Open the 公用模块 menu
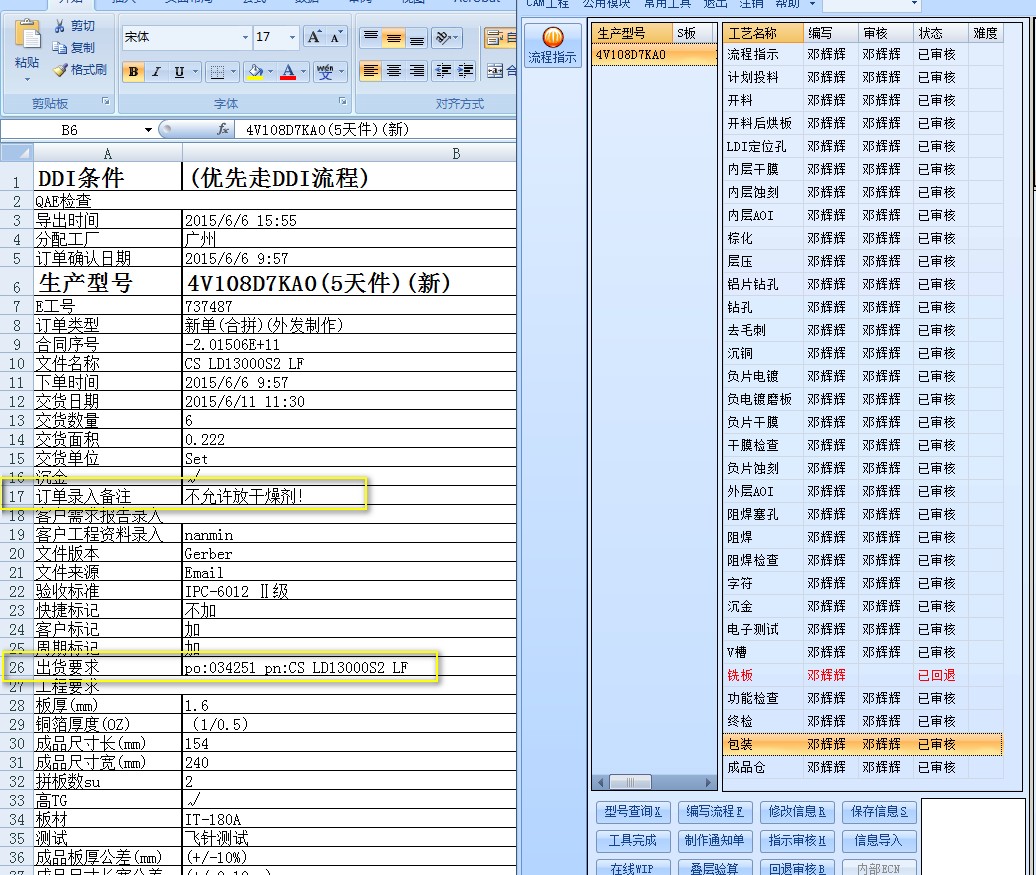The height and width of the screenshot is (875, 1036). [606, 4]
